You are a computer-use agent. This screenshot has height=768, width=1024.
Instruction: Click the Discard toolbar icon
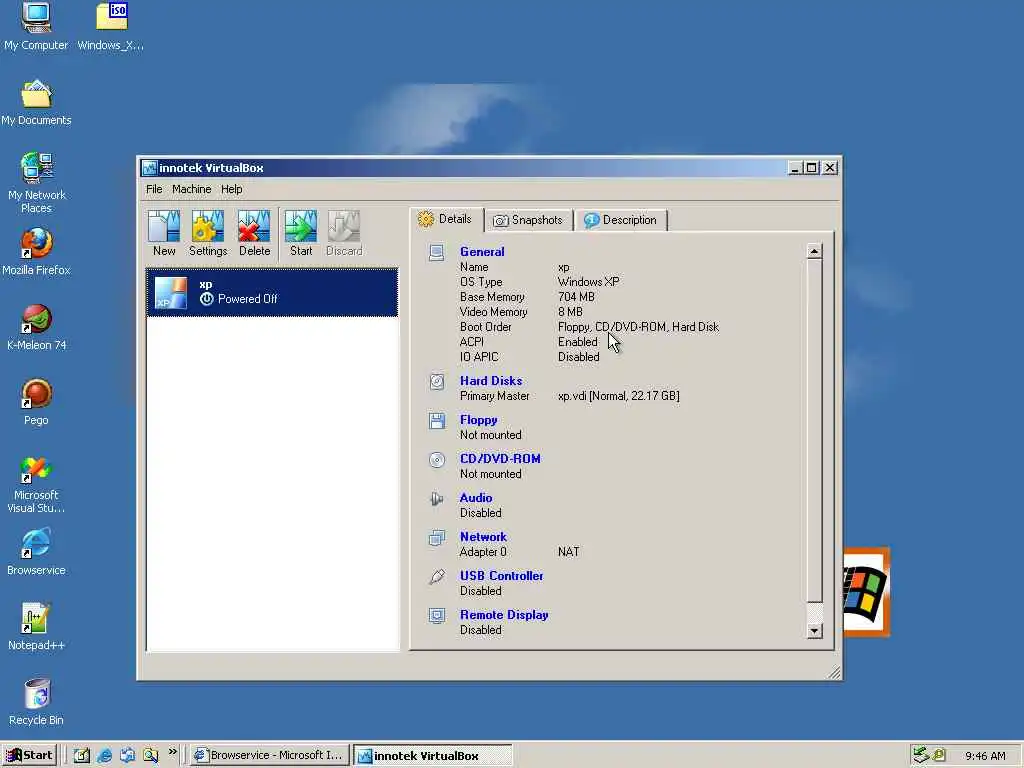344,233
